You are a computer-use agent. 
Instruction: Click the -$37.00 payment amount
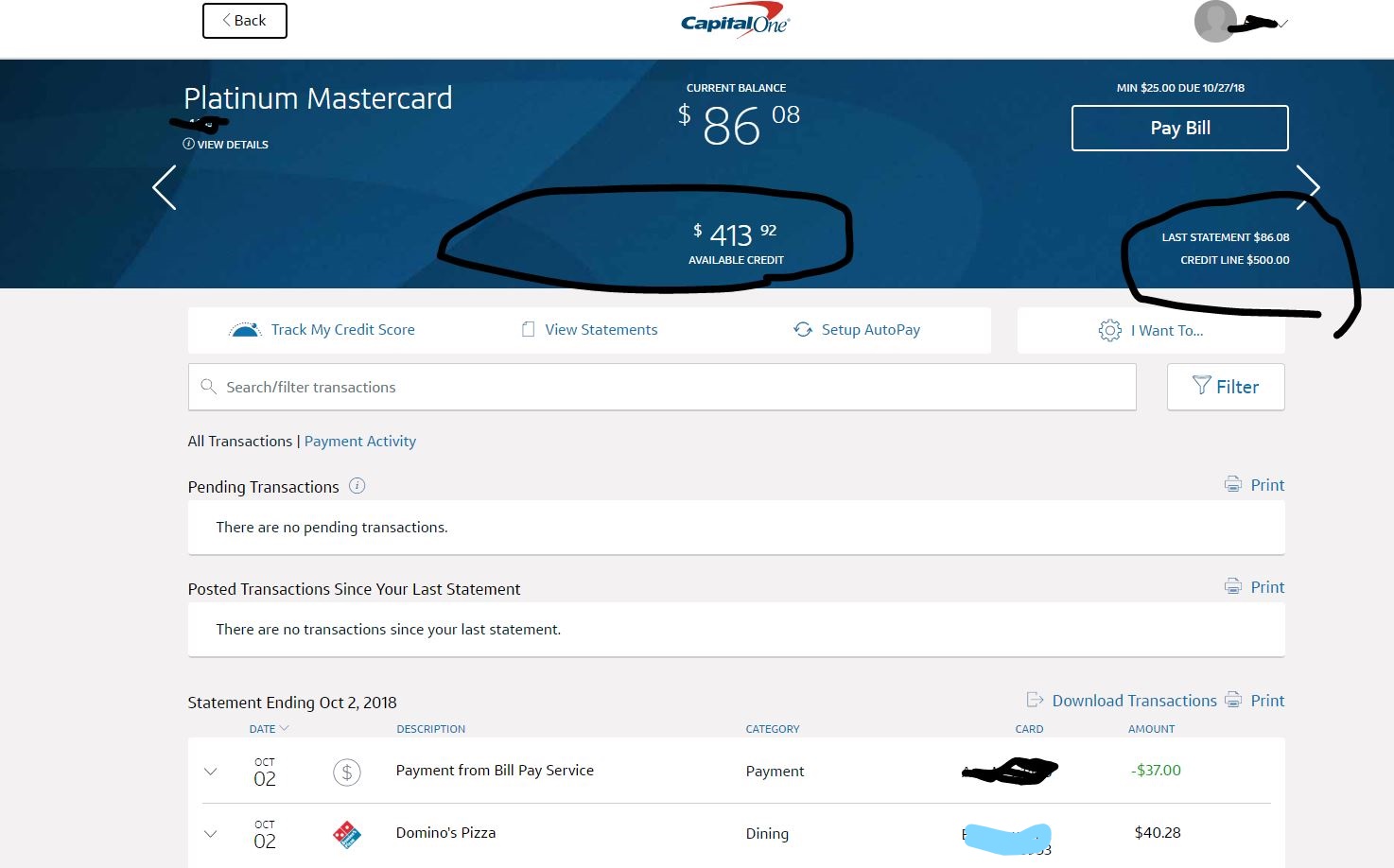point(1156,771)
